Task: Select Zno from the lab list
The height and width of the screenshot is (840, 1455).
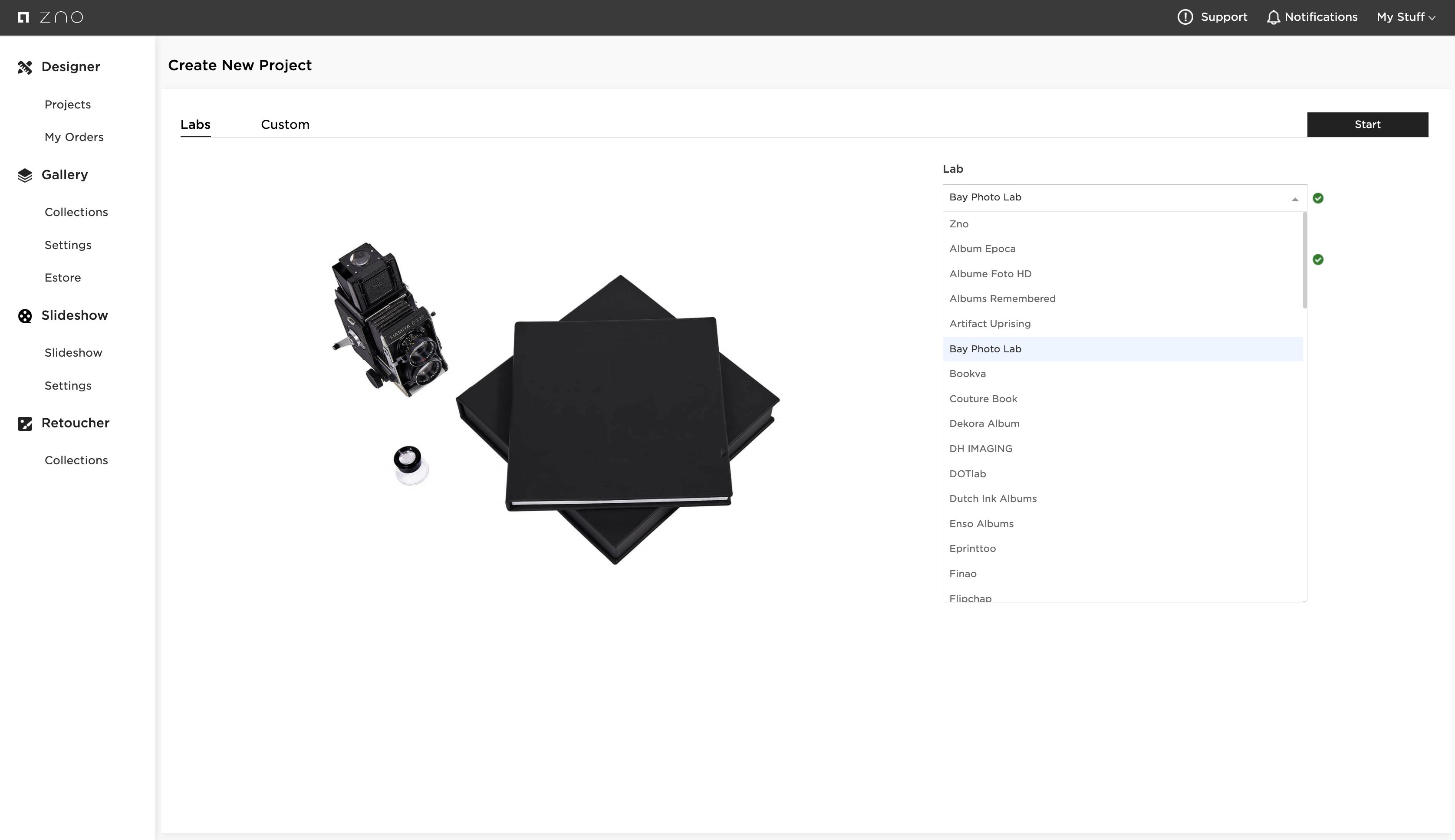Action: 1123,224
